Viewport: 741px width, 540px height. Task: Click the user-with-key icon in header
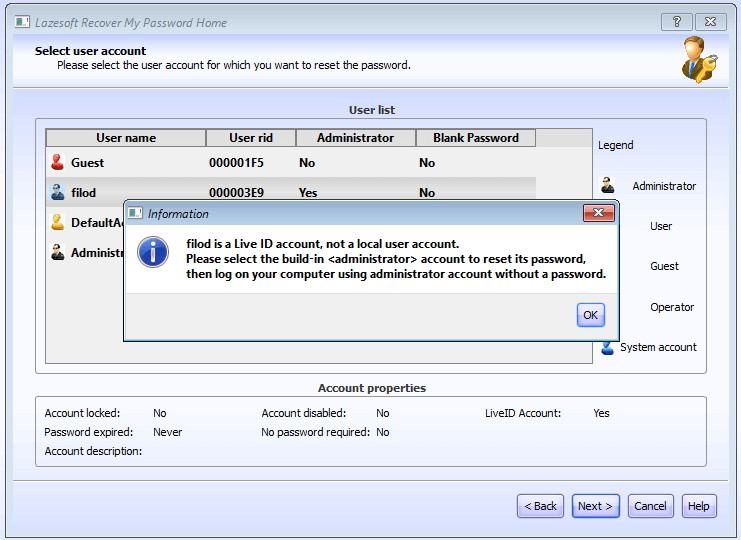tap(699, 59)
